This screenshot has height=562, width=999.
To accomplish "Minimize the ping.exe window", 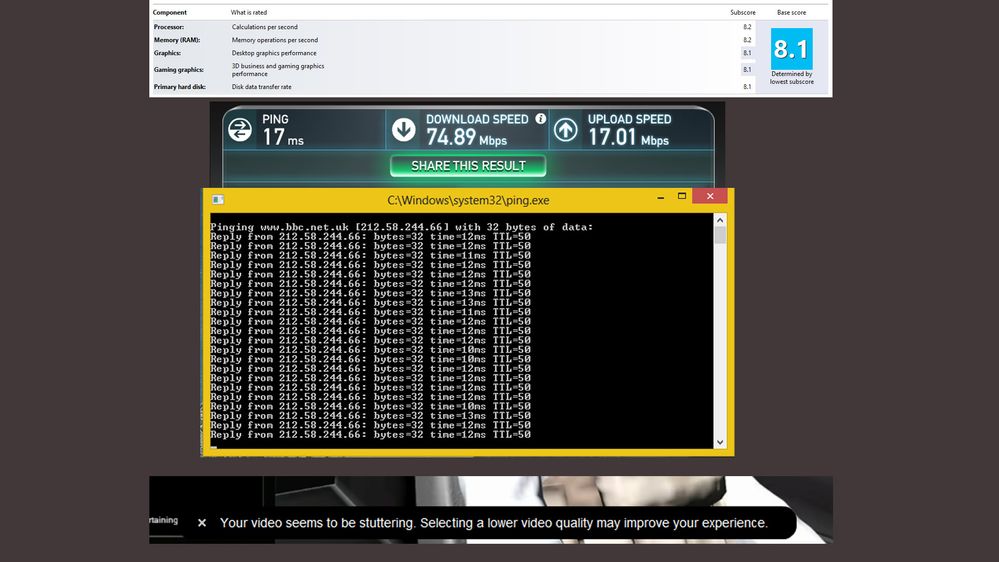I will point(661,197).
